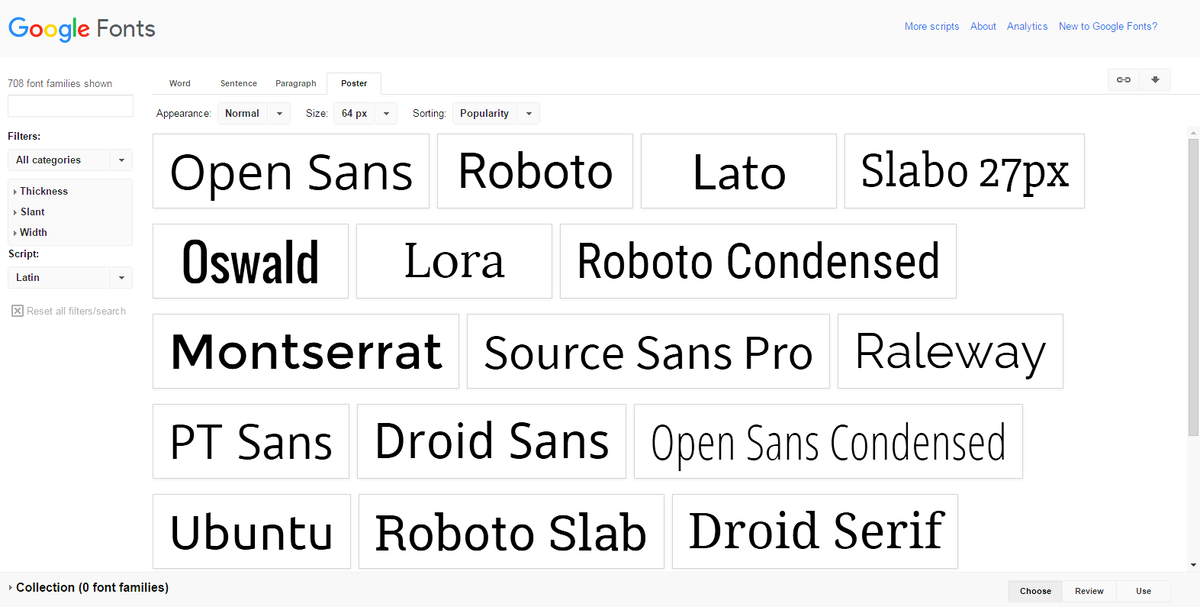The width and height of the screenshot is (1200, 607).
Task: Select the Poster tab
Action: tap(353, 84)
